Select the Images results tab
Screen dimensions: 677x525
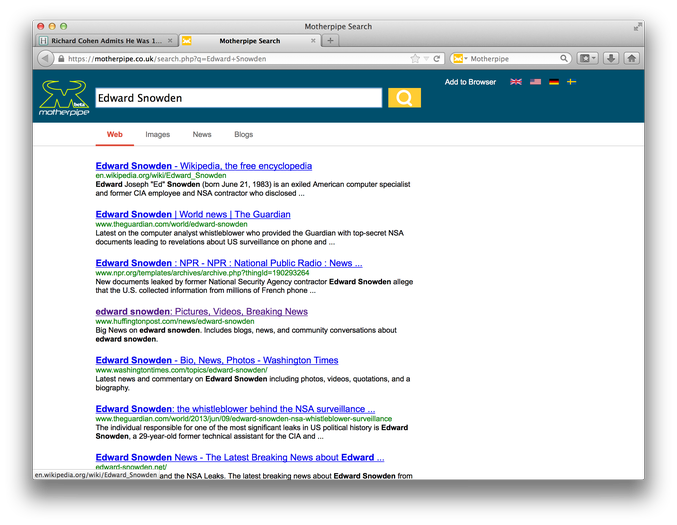tap(158, 134)
